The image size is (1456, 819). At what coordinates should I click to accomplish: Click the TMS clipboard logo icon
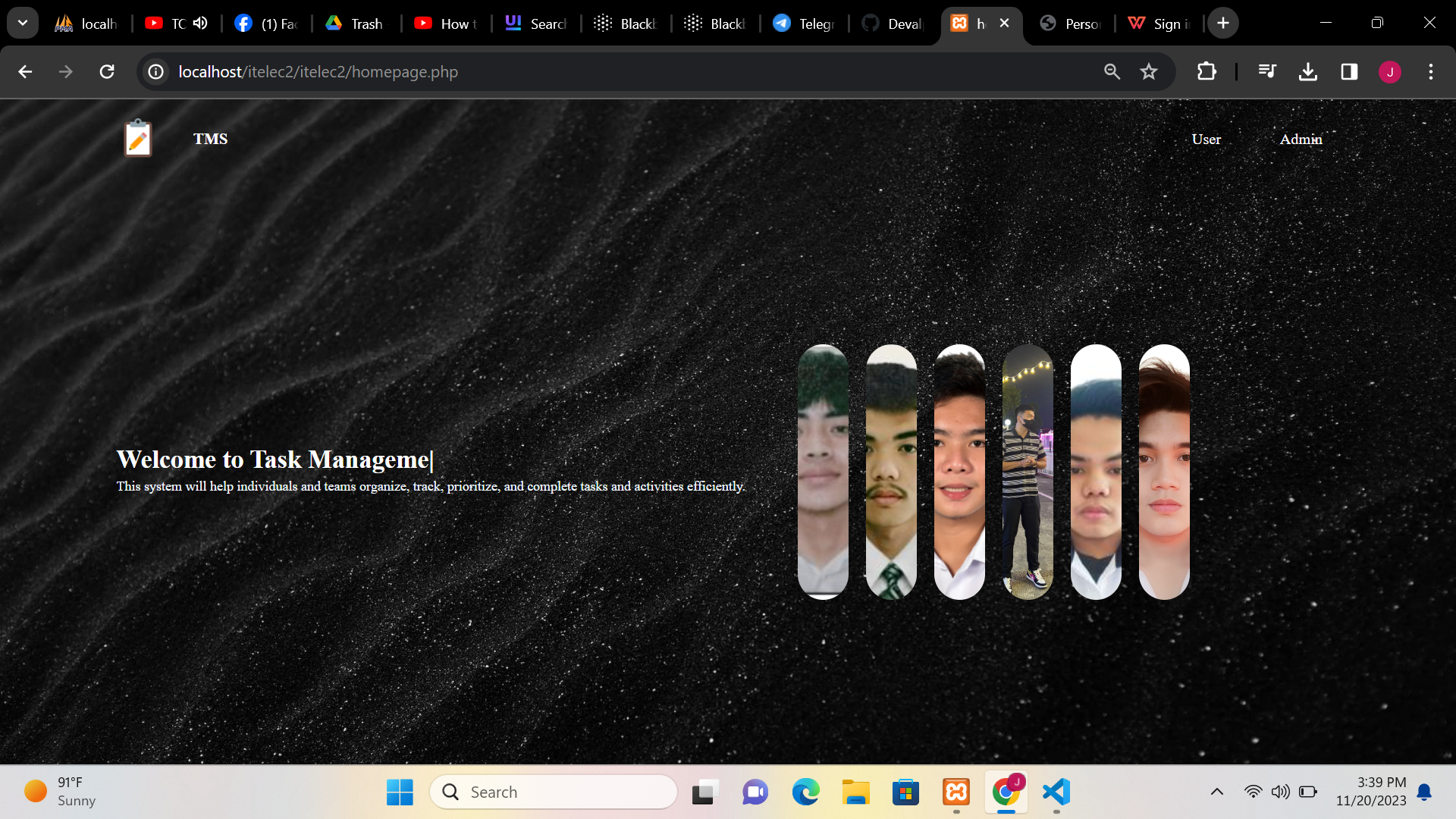click(138, 138)
